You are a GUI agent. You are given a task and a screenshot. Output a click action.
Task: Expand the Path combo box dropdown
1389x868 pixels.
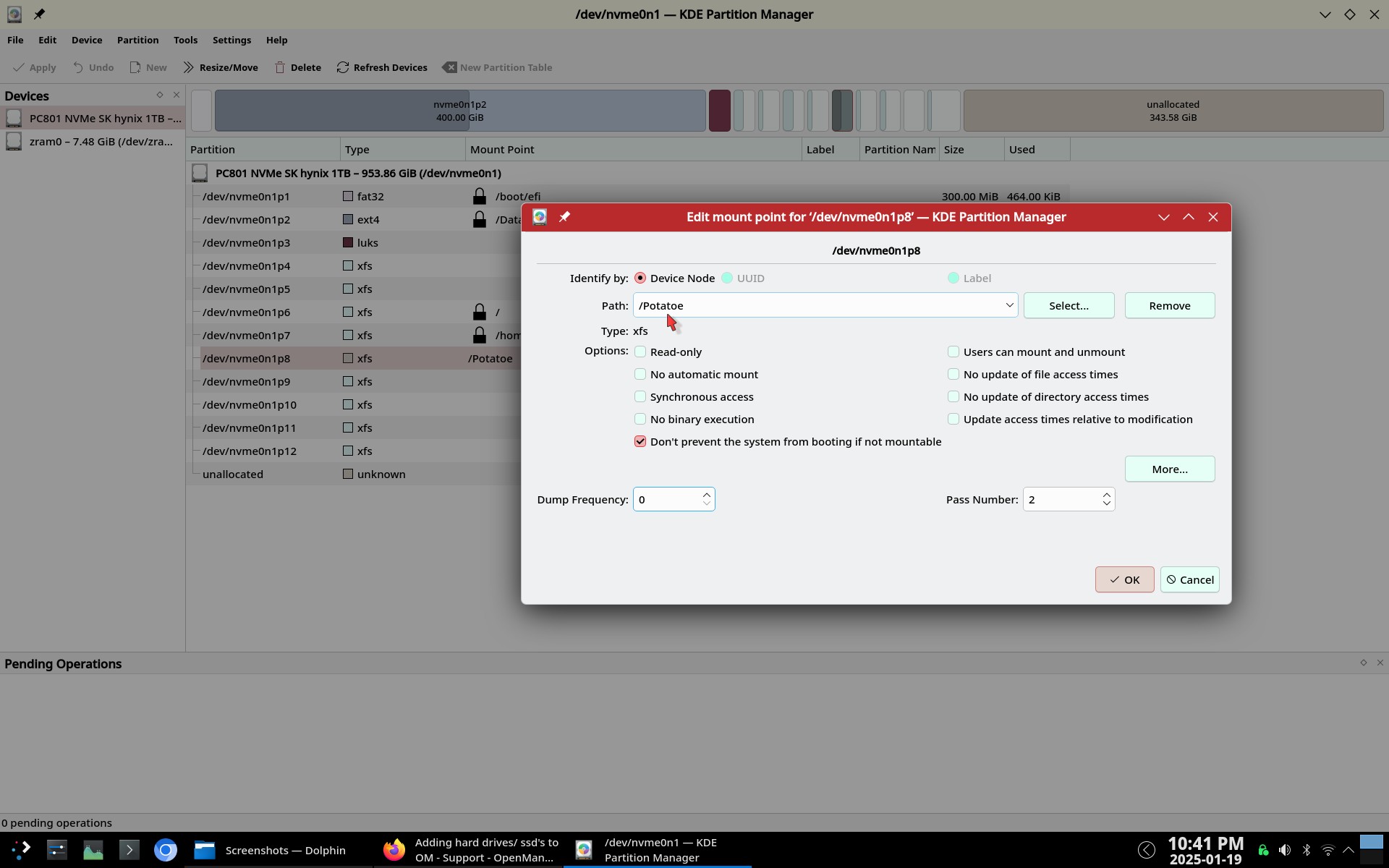(1008, 305)
